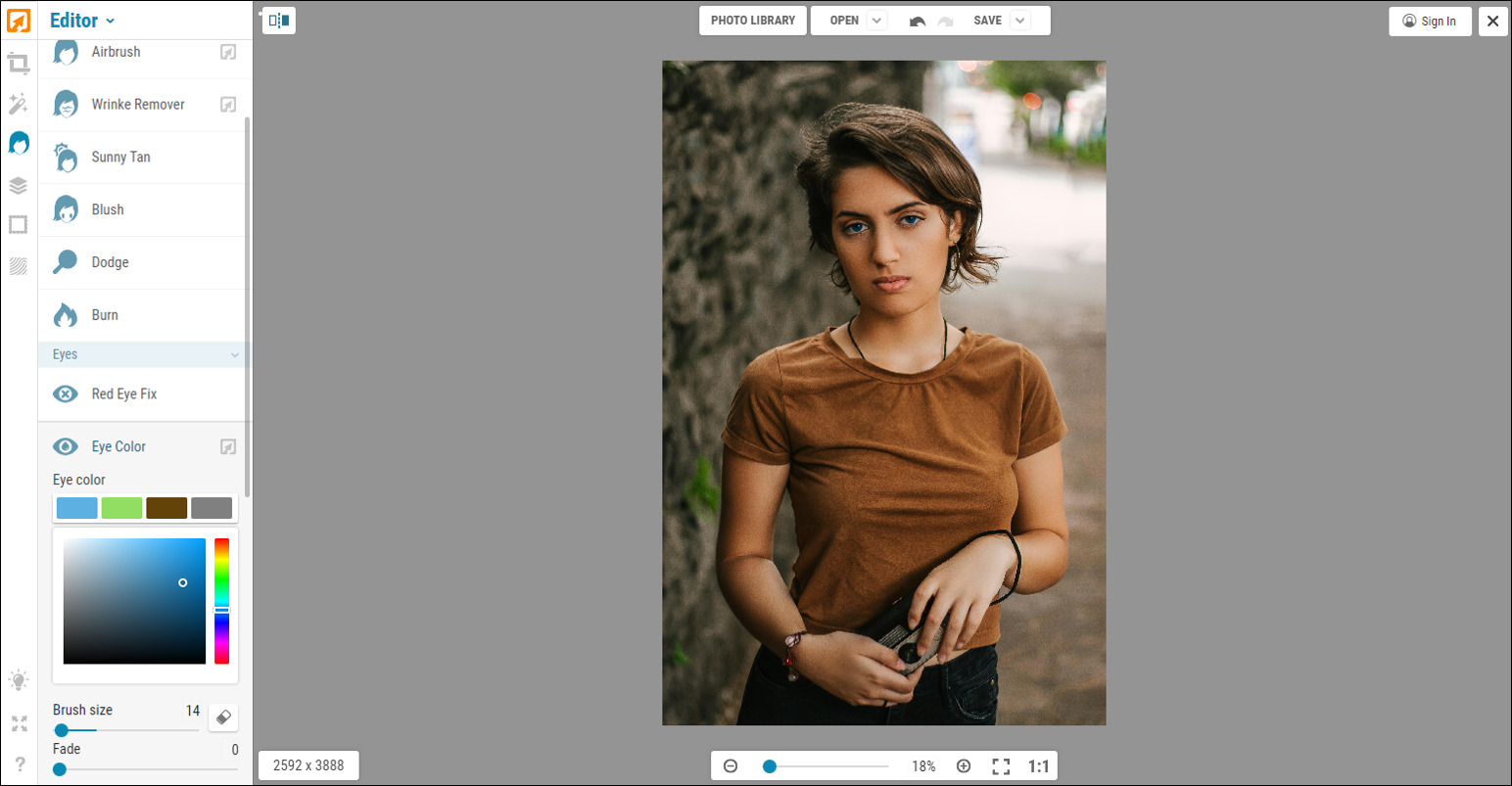
Task: Open the Frames panel in the sidebar
Action: [18, 224]
